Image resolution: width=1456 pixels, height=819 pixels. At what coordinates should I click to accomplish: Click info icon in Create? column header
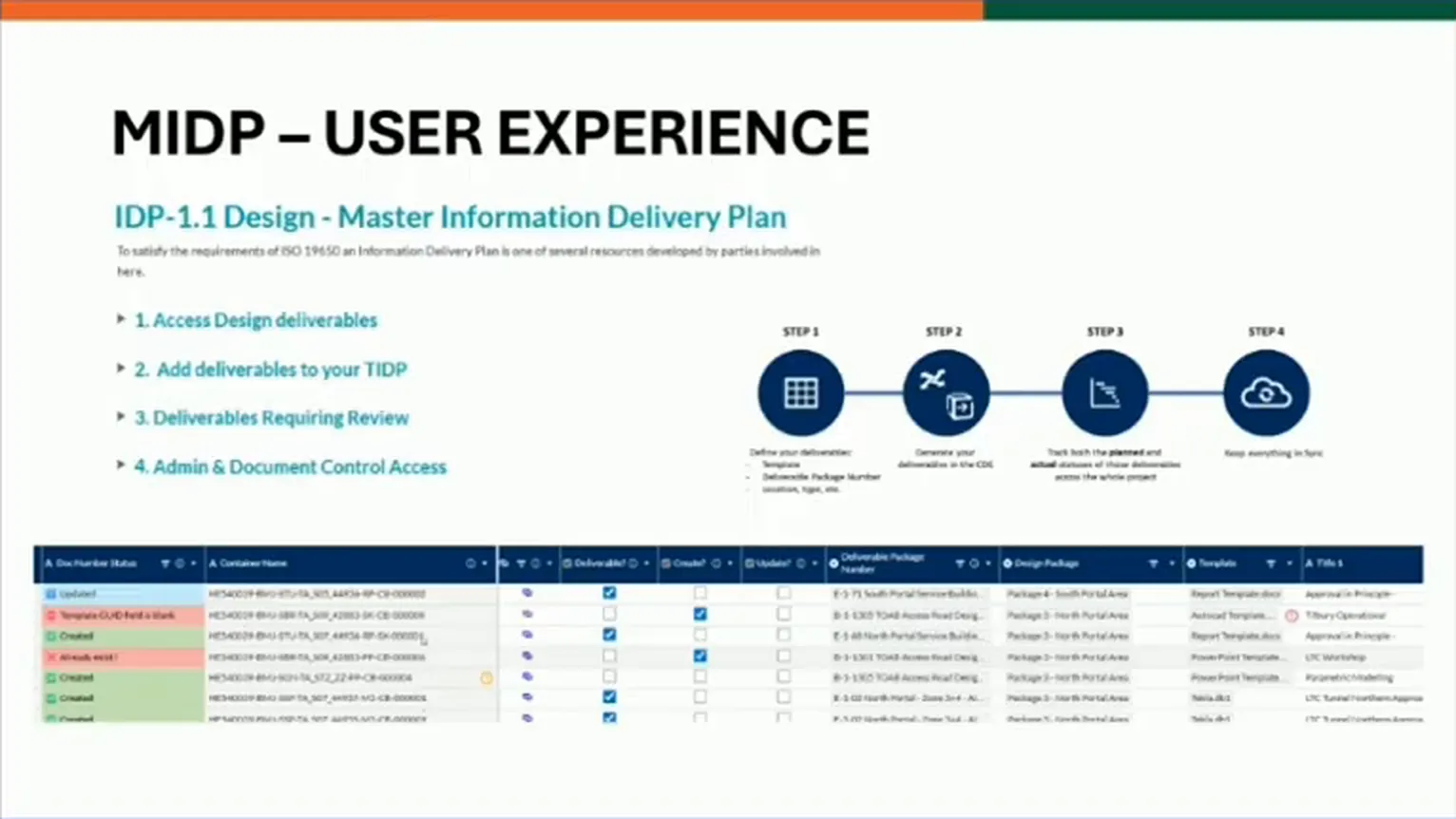[717, 563]
